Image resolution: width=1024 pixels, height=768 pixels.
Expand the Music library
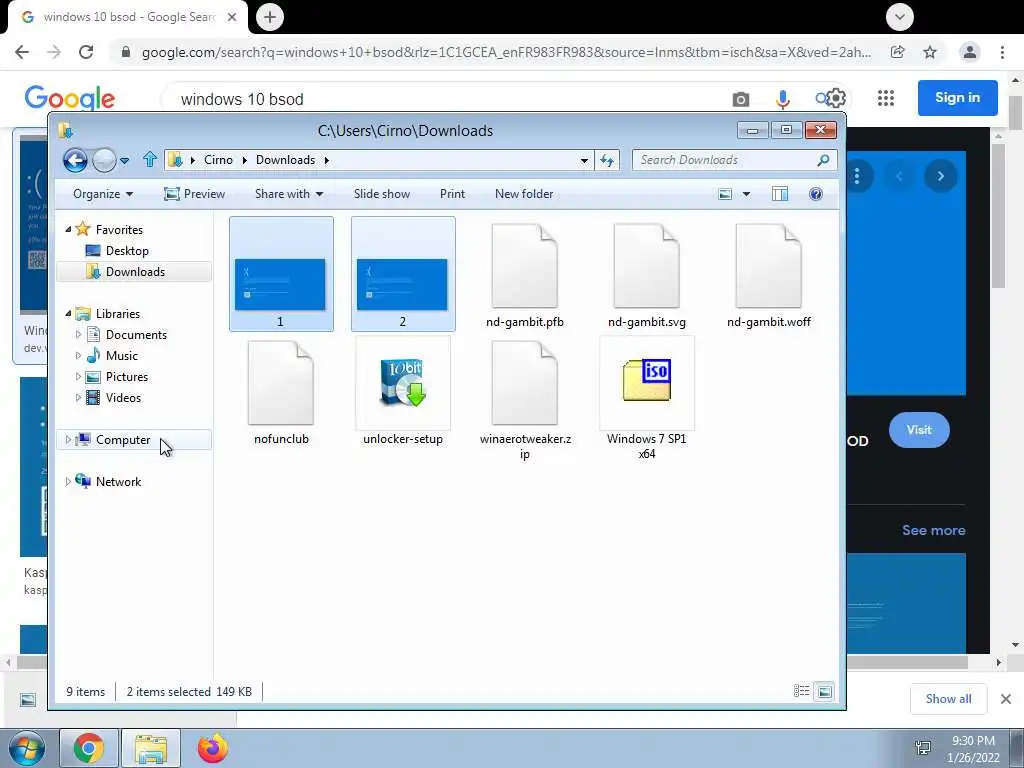click(78, 356)
